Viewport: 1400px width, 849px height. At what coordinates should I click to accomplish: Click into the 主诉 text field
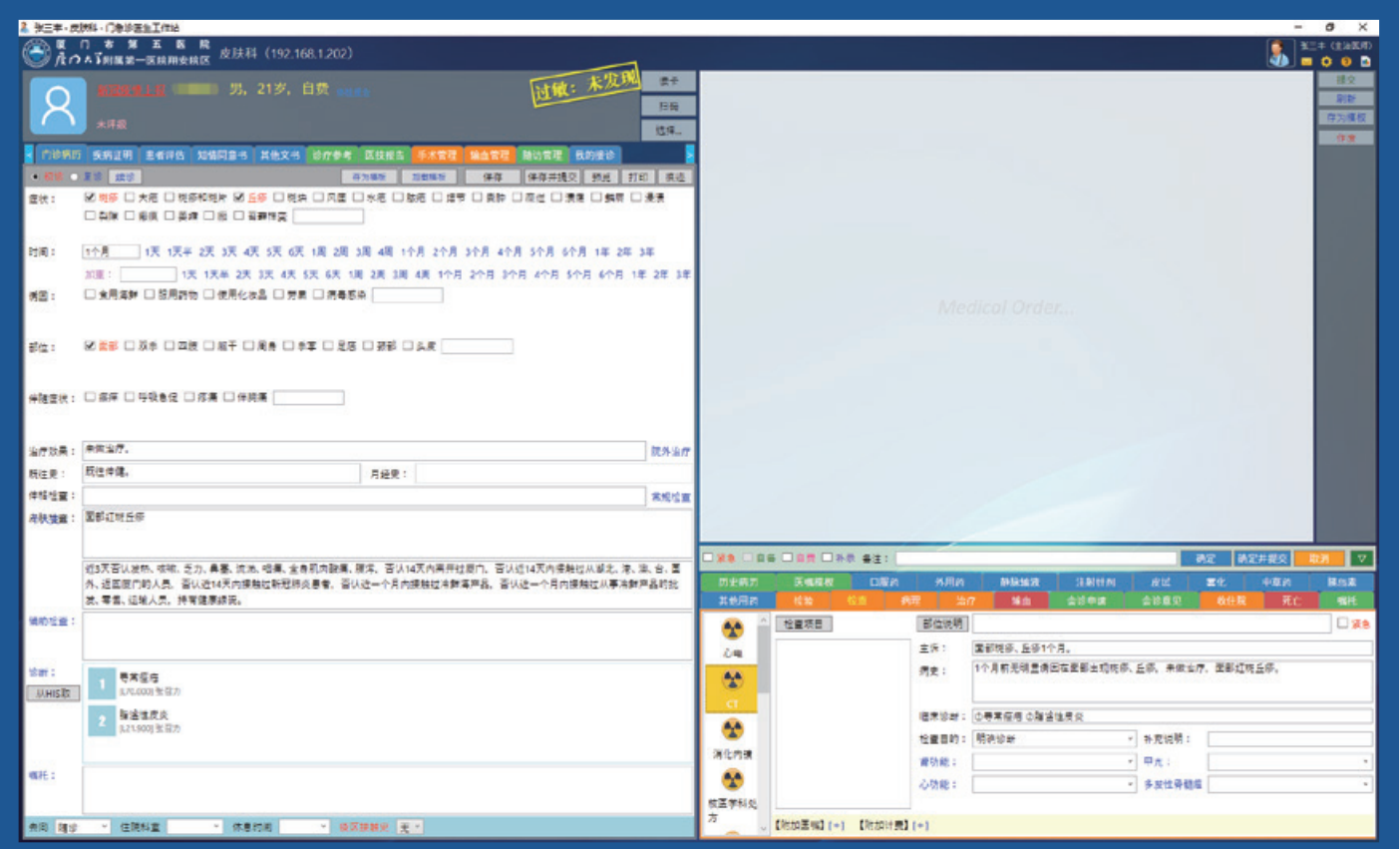pos(1171,648)
